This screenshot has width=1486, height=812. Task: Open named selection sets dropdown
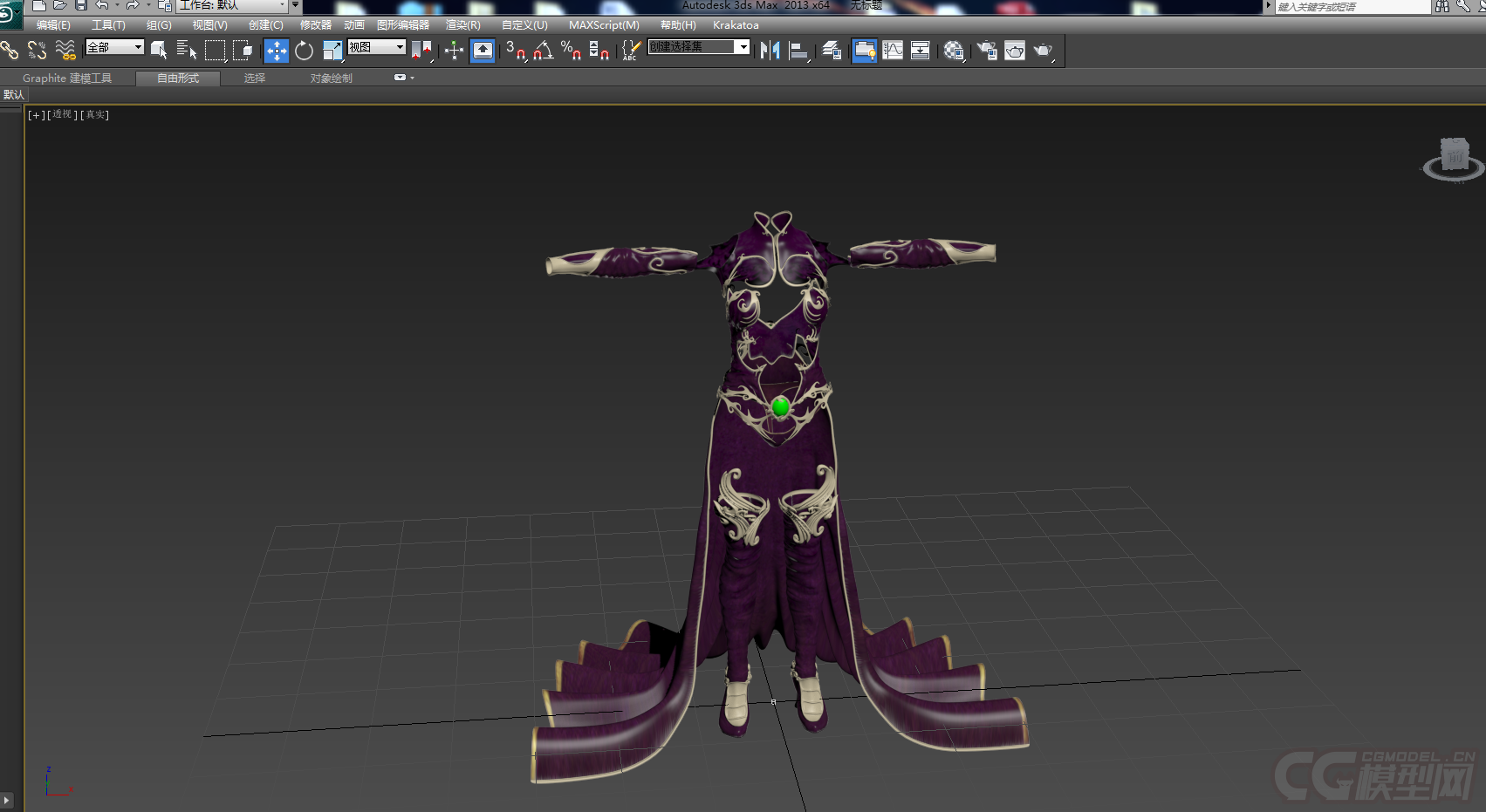pos(743,47)
